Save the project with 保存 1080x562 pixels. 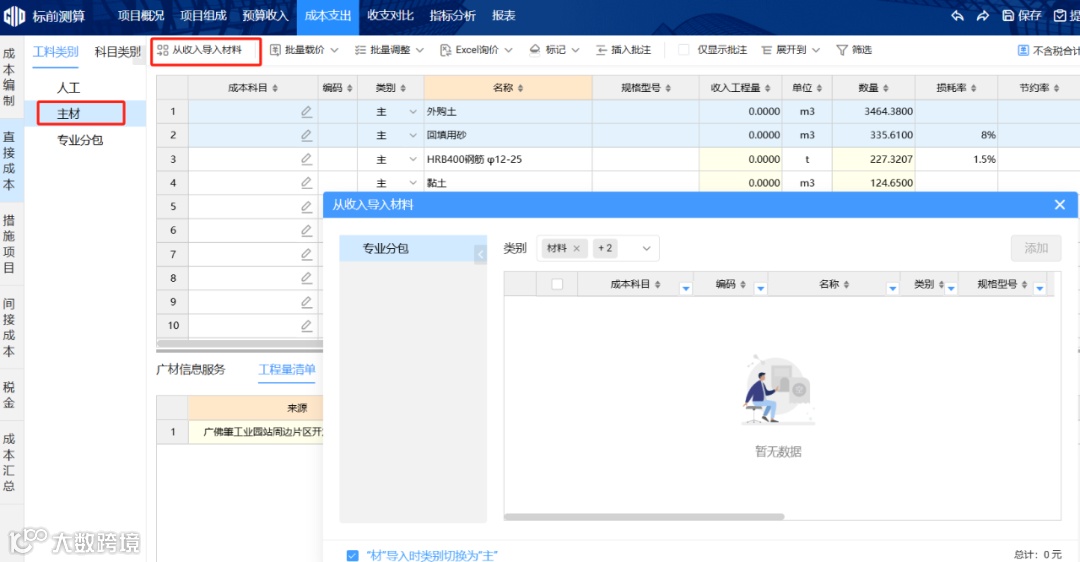(1021, 15)
